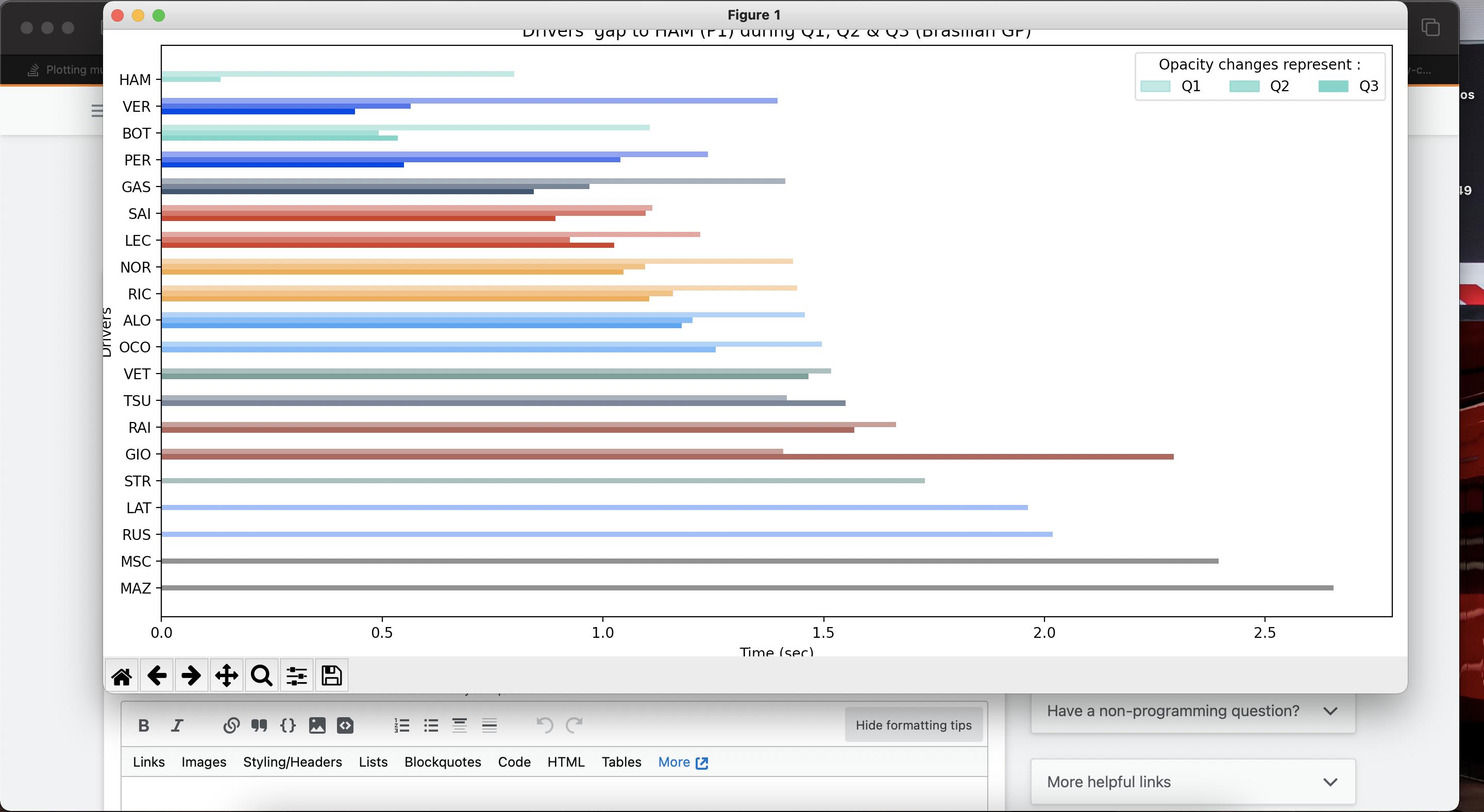Open the Blockquotes tip tab
The height and width of the screenshot is (812, 1484).
[x=443, y=762]
